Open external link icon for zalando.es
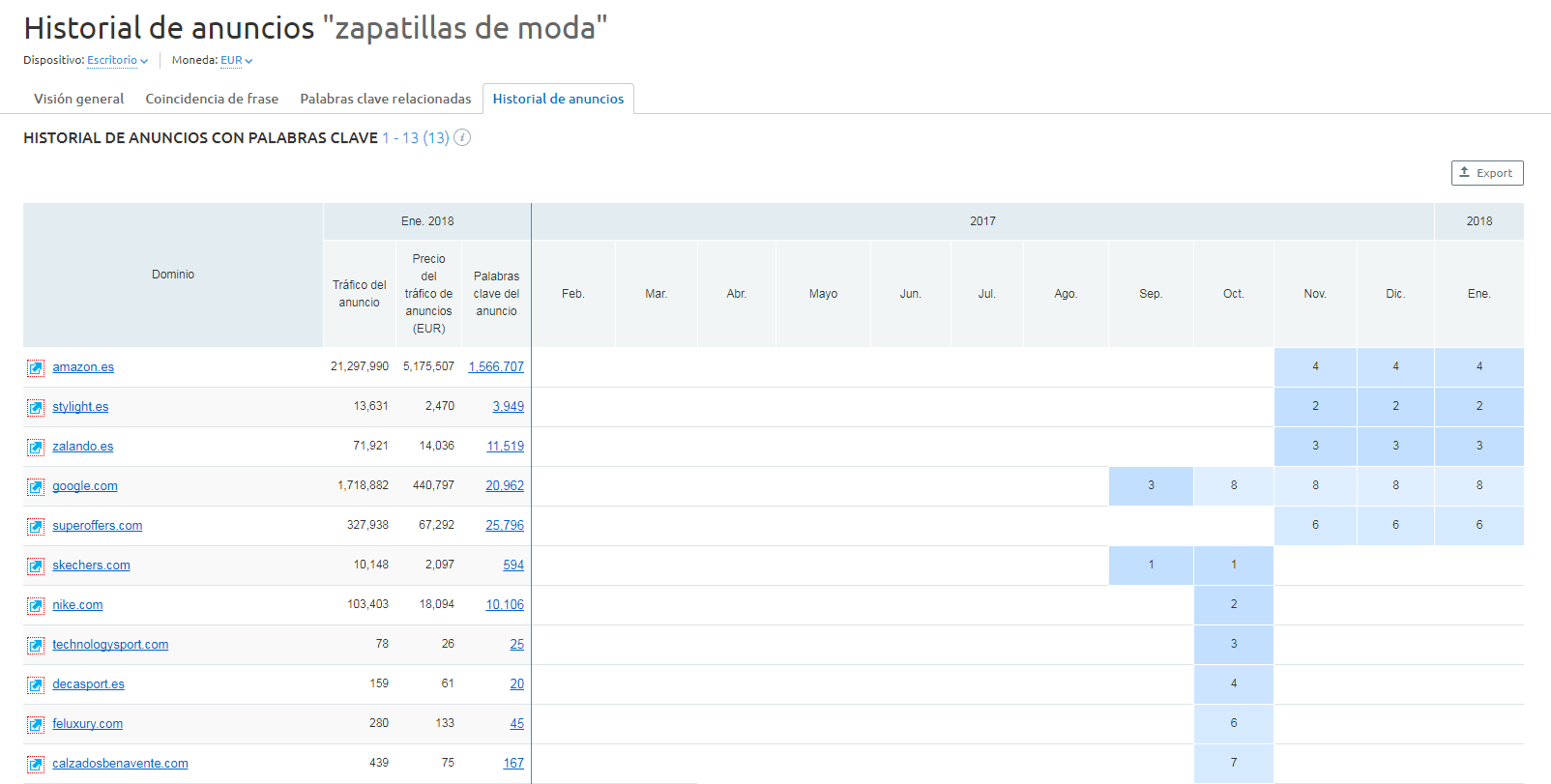 coord(36,447)
